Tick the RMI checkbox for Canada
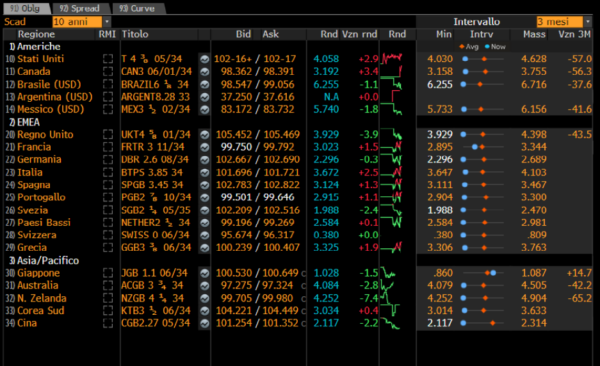 point(108,72)
